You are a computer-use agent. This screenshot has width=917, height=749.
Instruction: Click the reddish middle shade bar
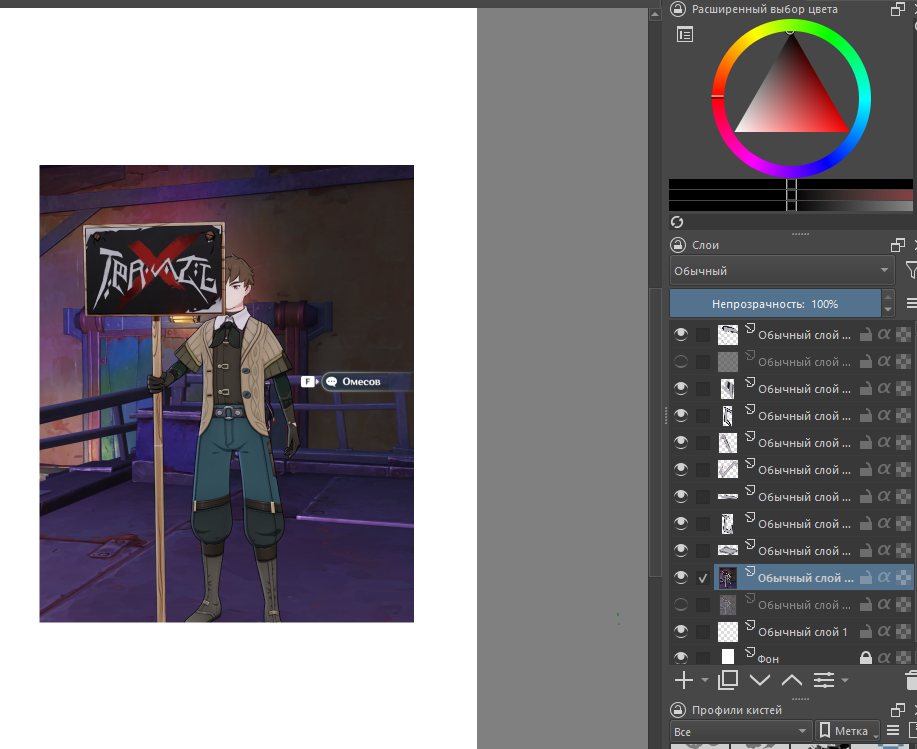[791, 195]
